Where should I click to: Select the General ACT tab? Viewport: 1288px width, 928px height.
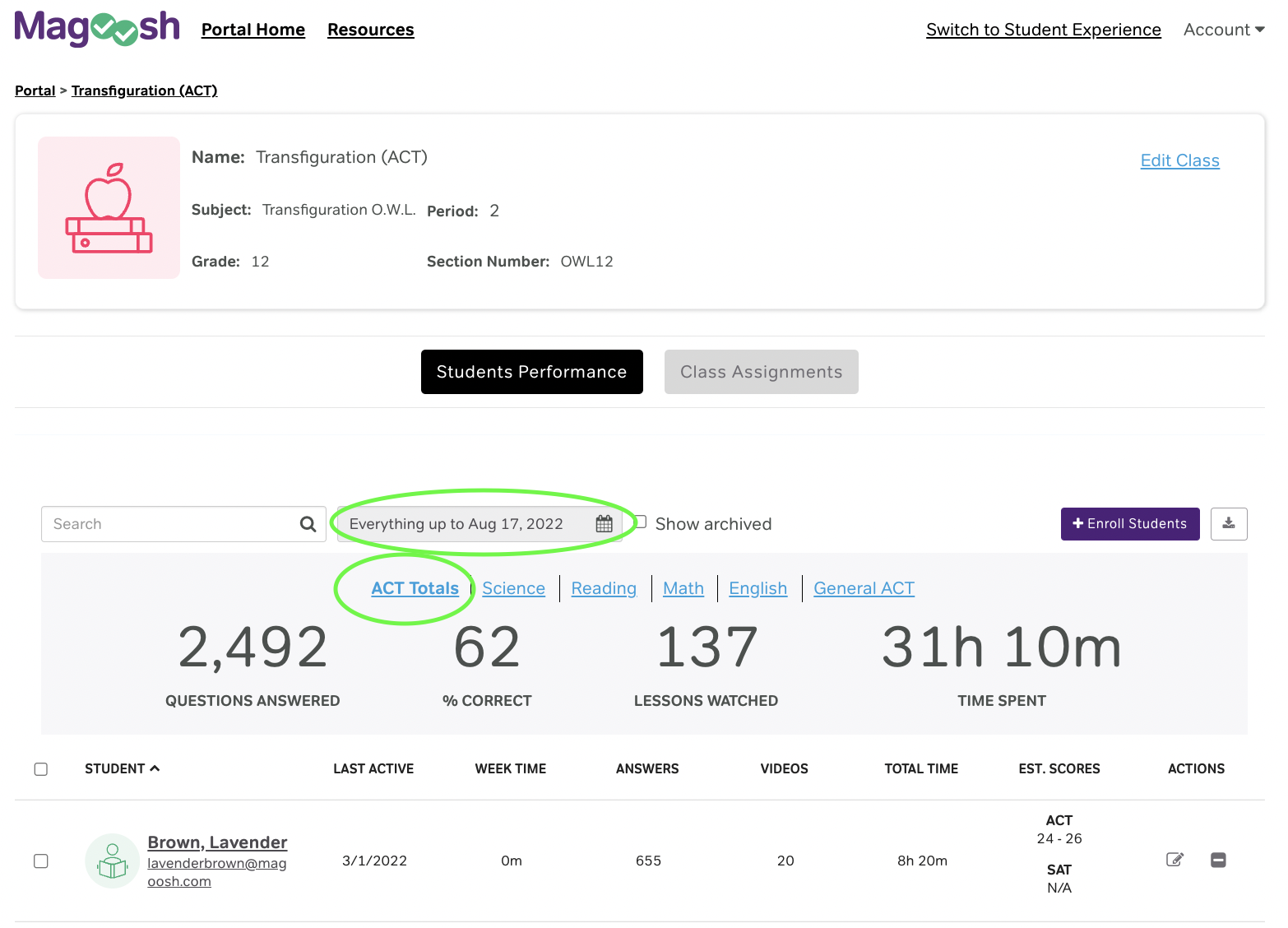pos(864,588)
